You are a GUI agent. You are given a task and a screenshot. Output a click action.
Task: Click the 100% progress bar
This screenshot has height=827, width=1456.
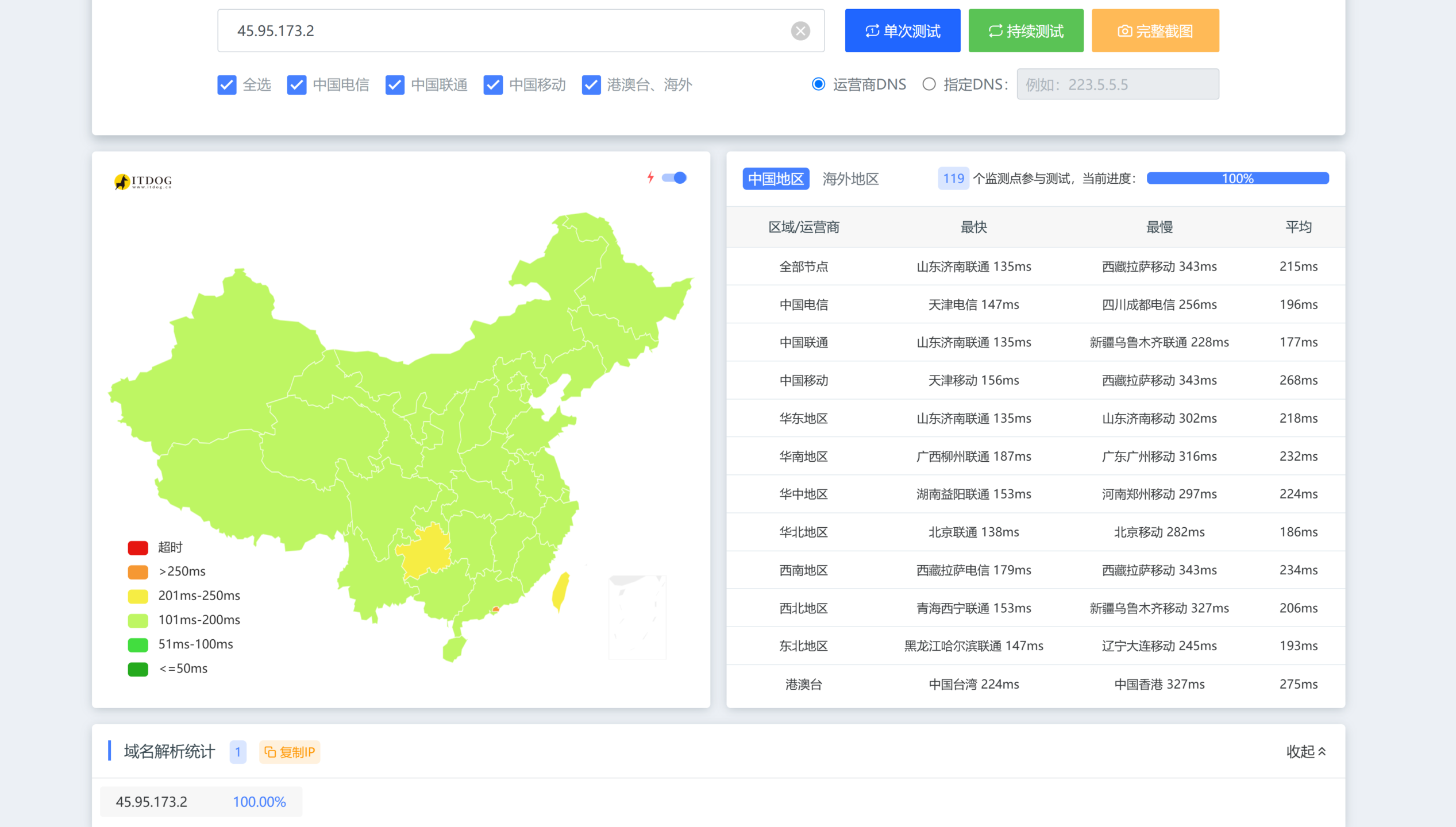[x=1238, y=179]
